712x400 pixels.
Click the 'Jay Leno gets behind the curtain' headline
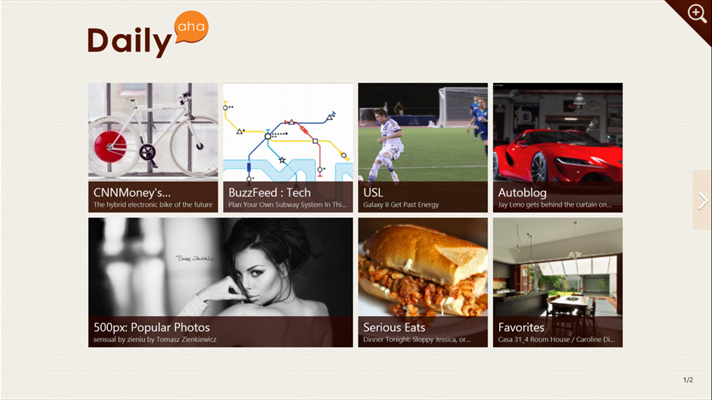click(x=554, y=205)
